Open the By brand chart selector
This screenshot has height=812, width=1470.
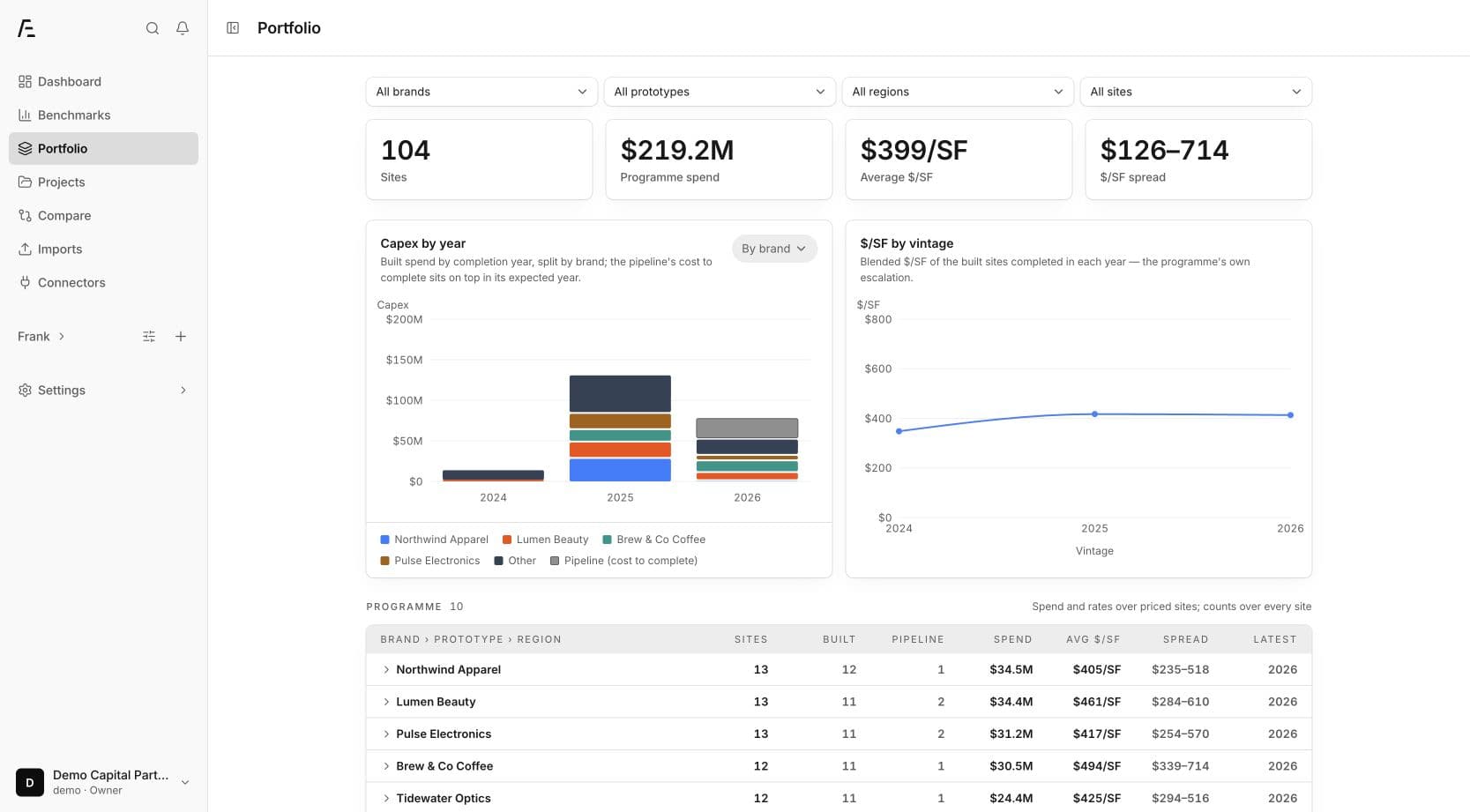click(774, 249)
